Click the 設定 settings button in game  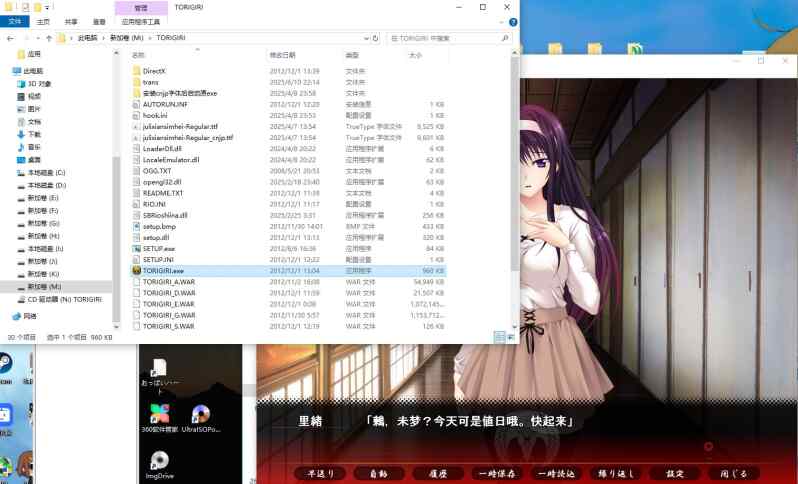tap(675, 473)
